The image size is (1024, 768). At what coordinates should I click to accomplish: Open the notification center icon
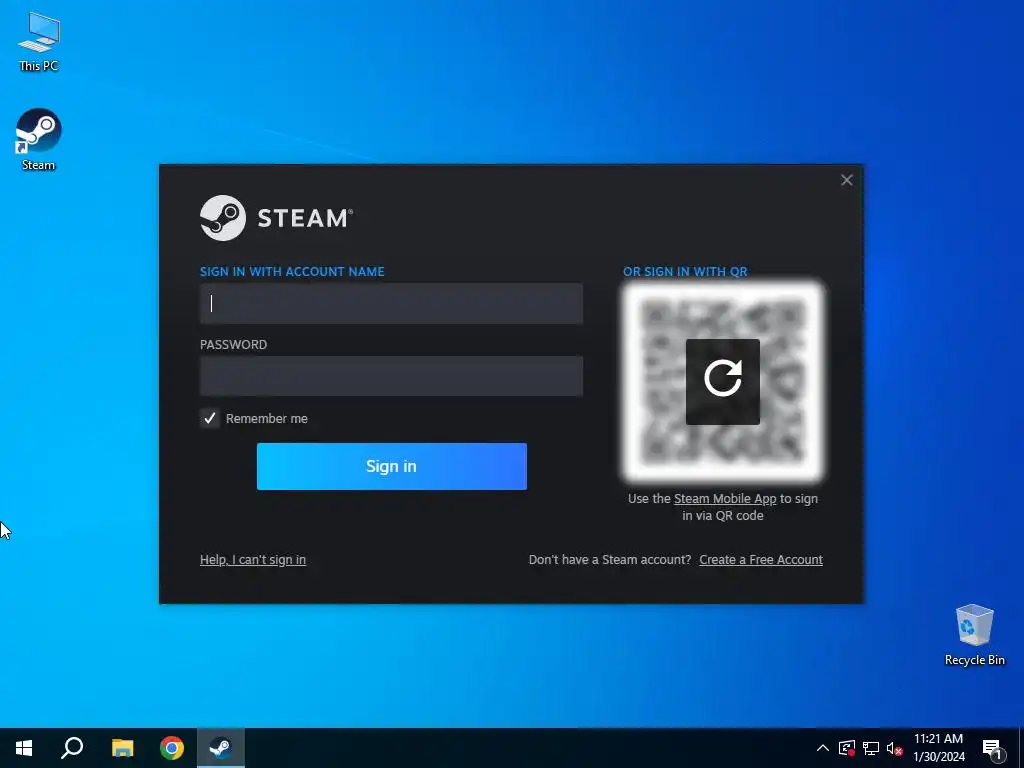click(x=992, y=748)
